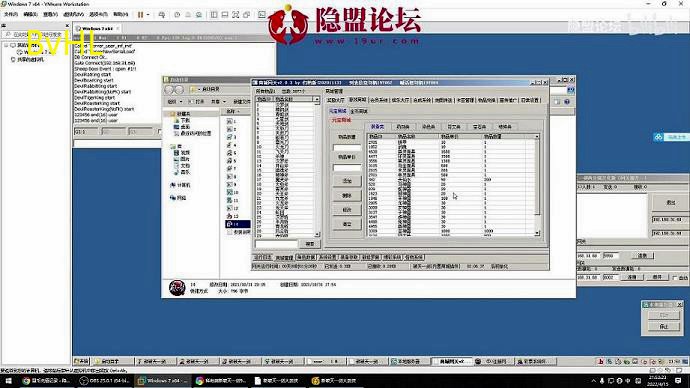Click the item table scroll-down arrow
Image resolution: width=690 pixels, height=388 pixels.
pos(537,234)
